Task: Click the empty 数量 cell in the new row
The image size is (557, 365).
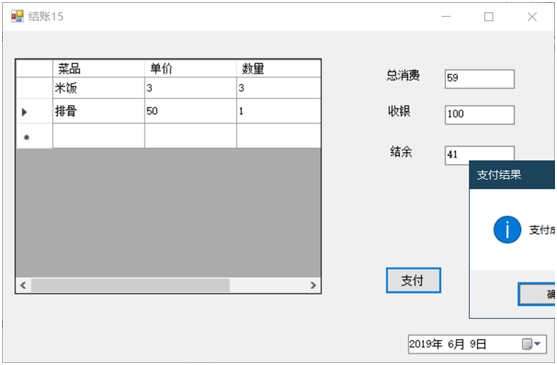Action: tap(278, 136)
